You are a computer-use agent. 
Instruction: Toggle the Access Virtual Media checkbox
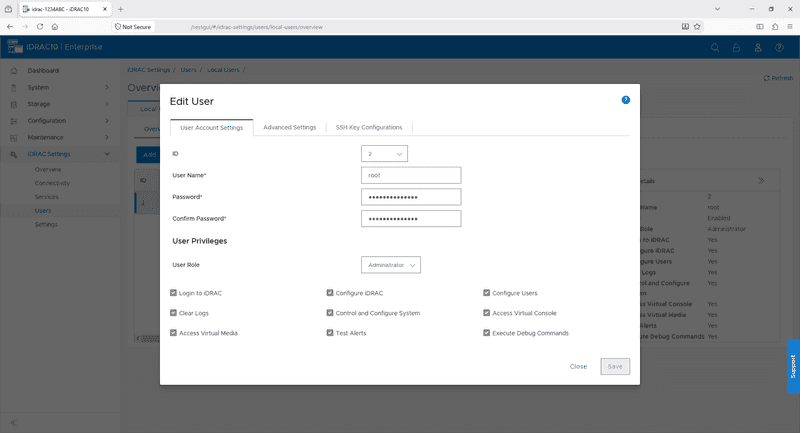coord(173,333)
